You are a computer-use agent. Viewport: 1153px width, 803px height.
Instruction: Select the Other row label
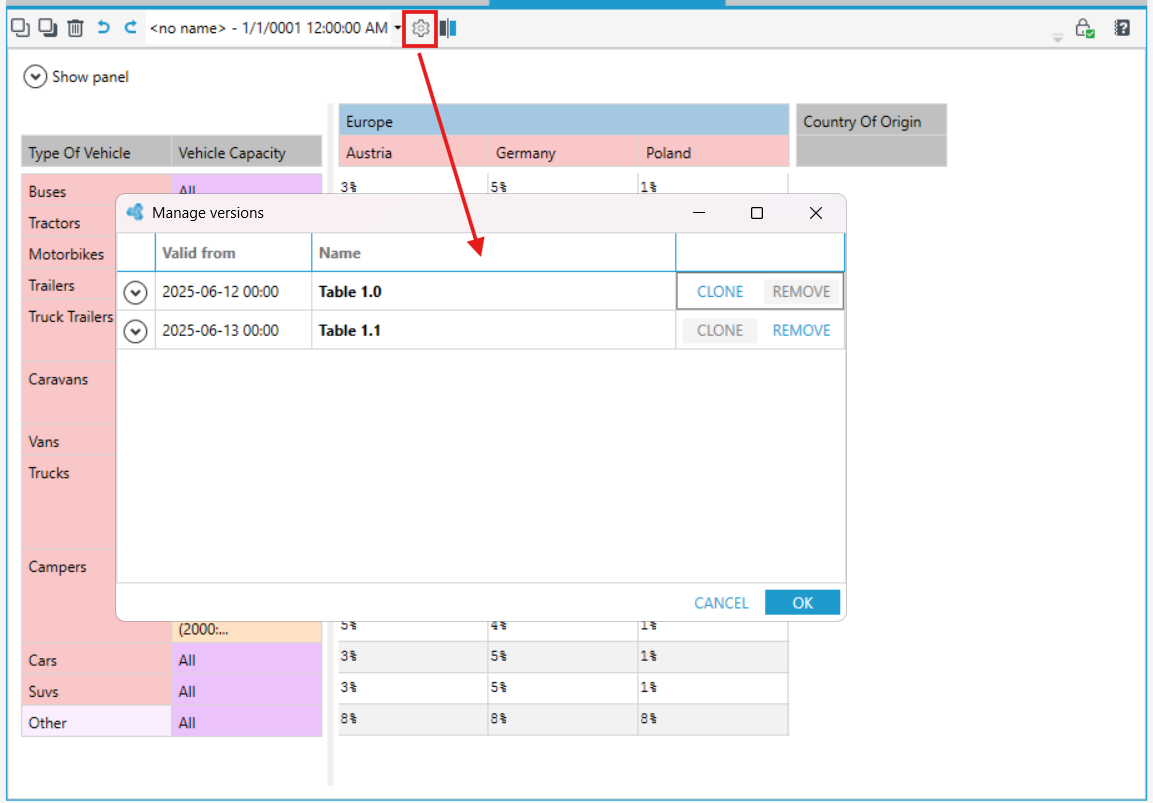coord(96,723)
